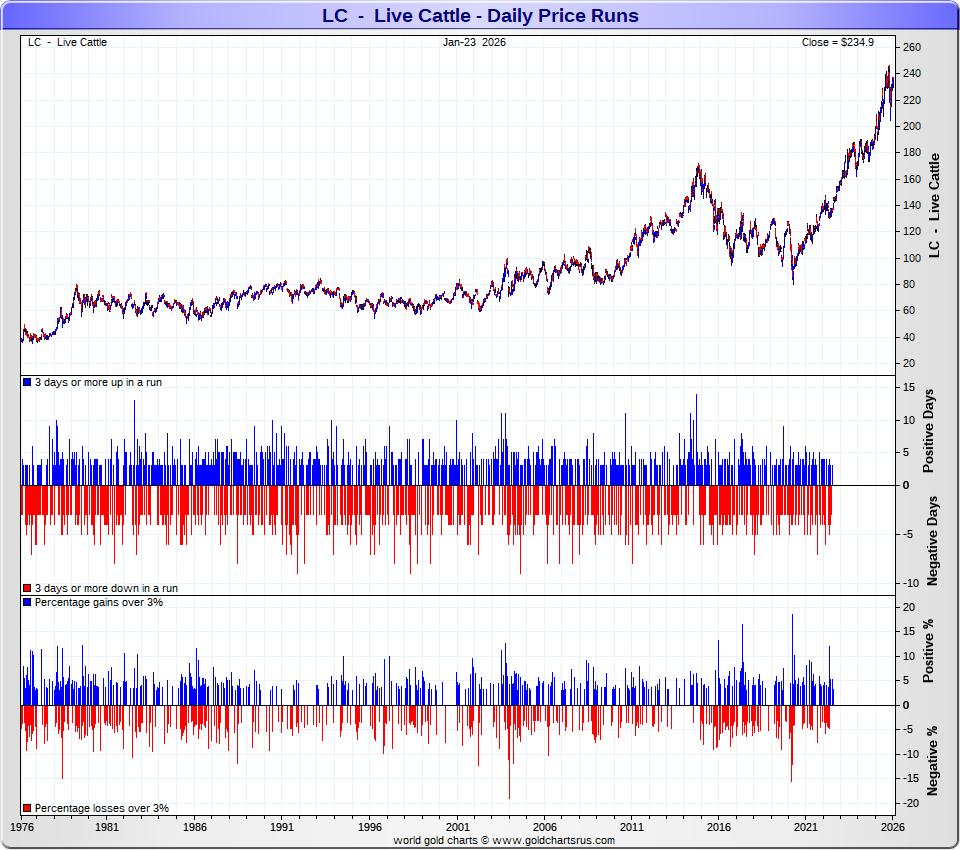Click the blue Percentage gains over 3% swatch
960x850 pixels.
point(27,603)
